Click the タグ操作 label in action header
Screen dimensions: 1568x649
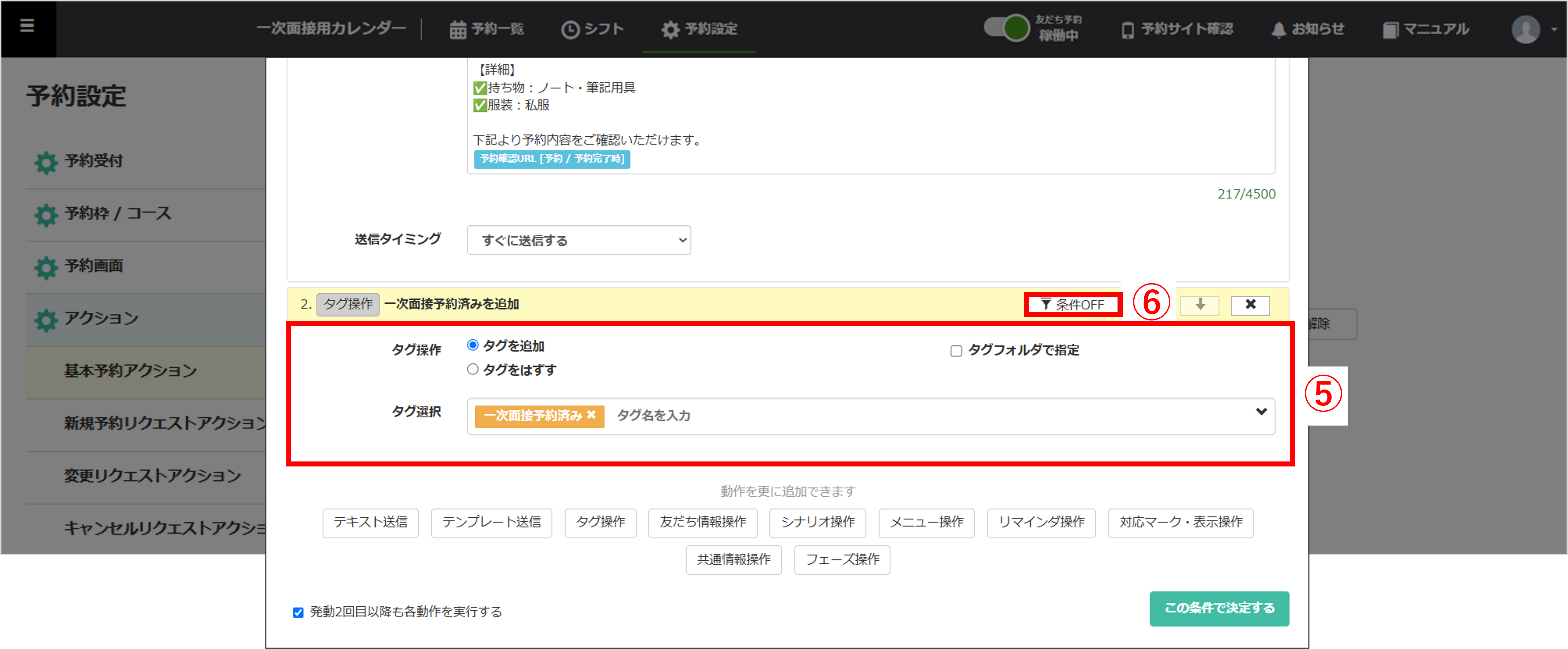coord(348,304)
